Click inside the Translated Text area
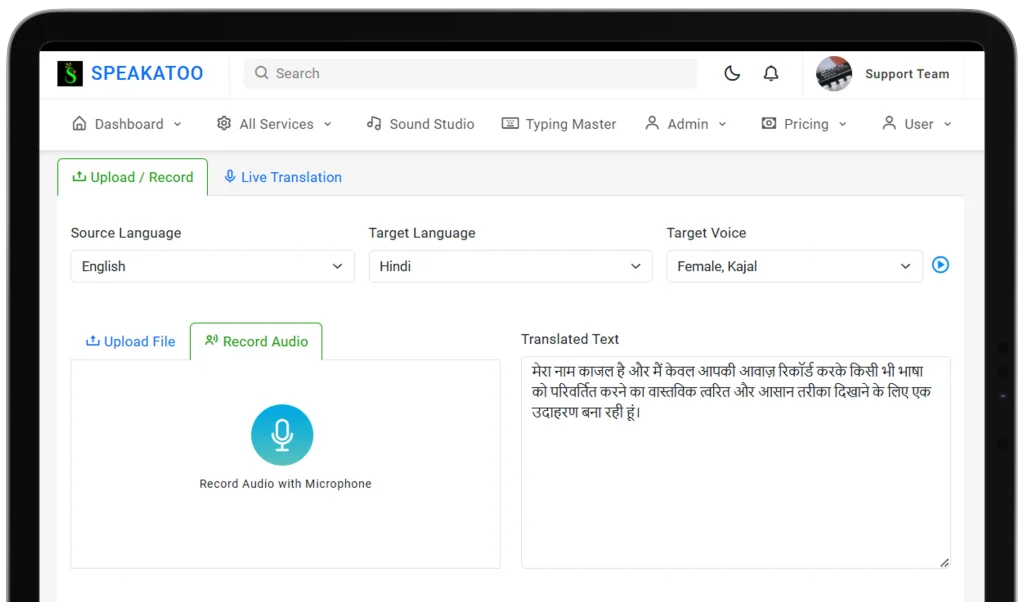 click(735, 460)
